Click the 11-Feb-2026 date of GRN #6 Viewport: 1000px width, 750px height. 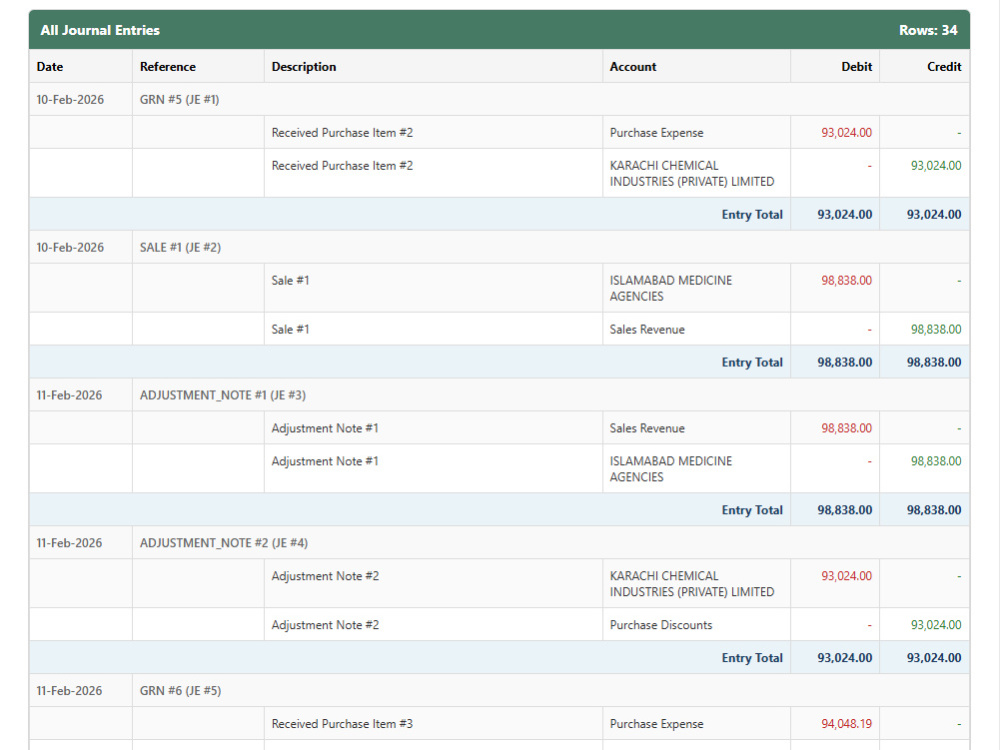tap(69, 691)
